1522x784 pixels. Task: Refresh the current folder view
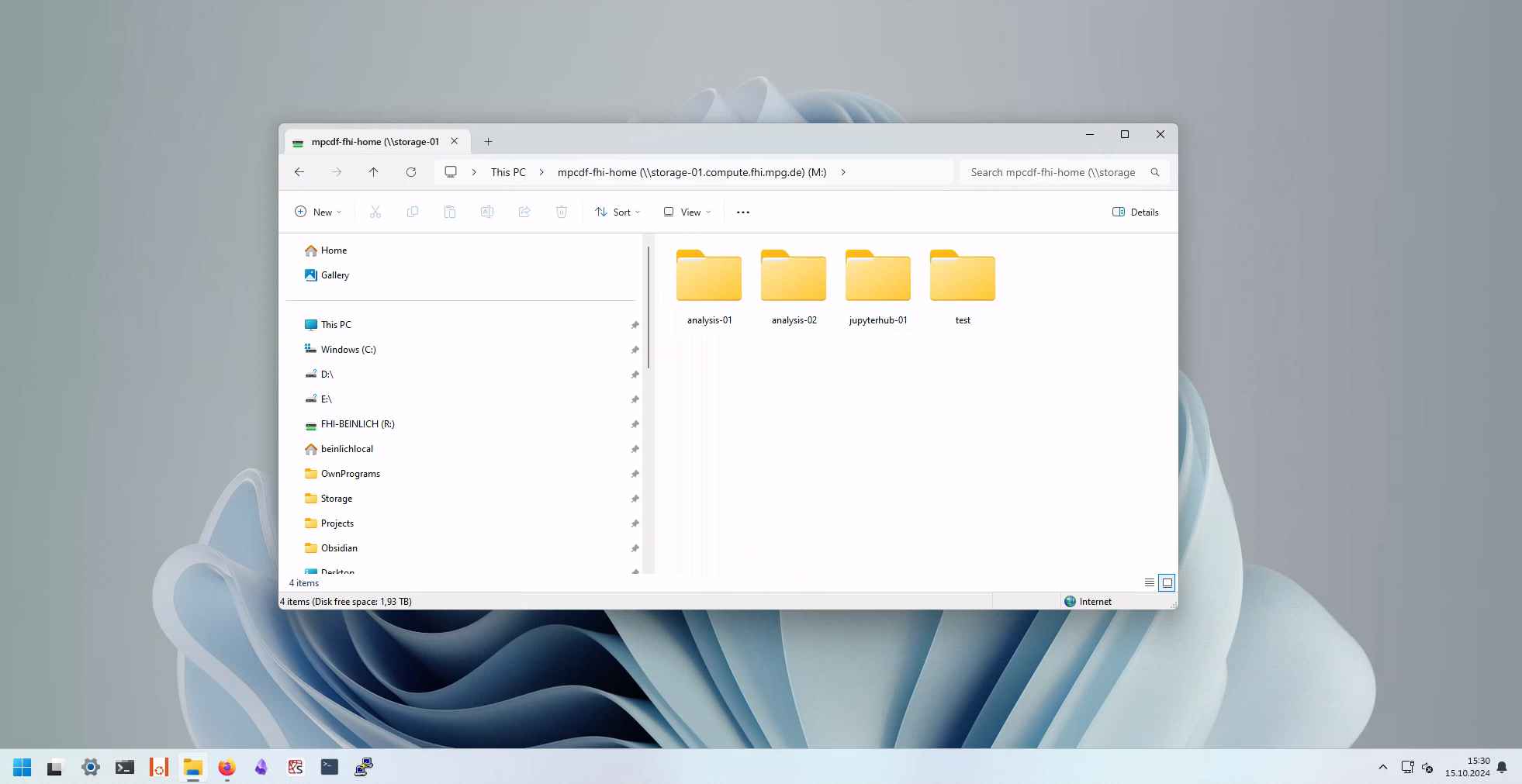pos(411,172)
